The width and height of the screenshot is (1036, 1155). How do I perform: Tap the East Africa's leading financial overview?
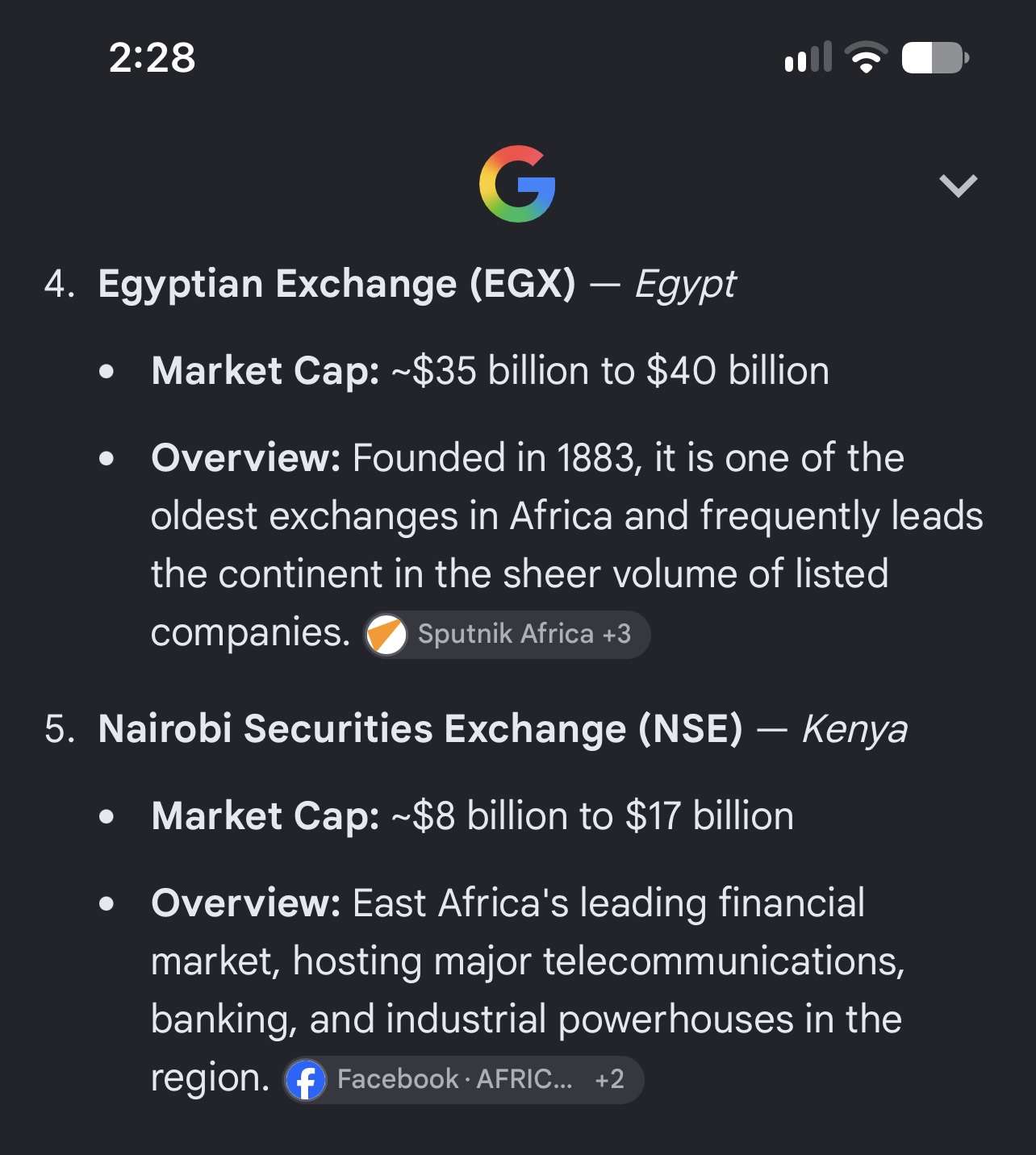pyautogui.click(x=528, y=990)
